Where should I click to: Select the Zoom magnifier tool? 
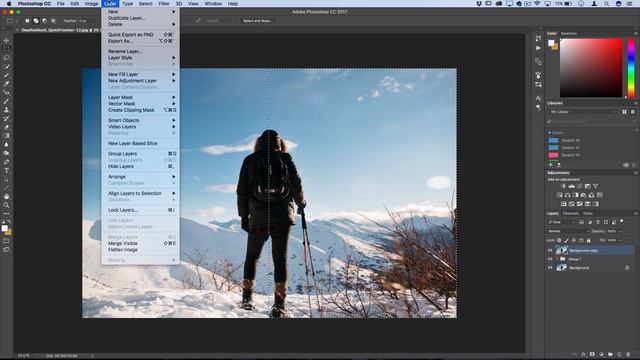click(6, 205)
